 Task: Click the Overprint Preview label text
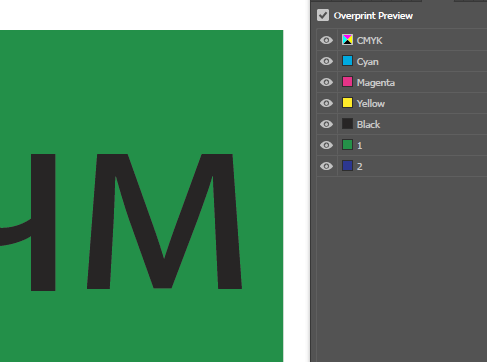pyautogui.click(x=373, y=16)
